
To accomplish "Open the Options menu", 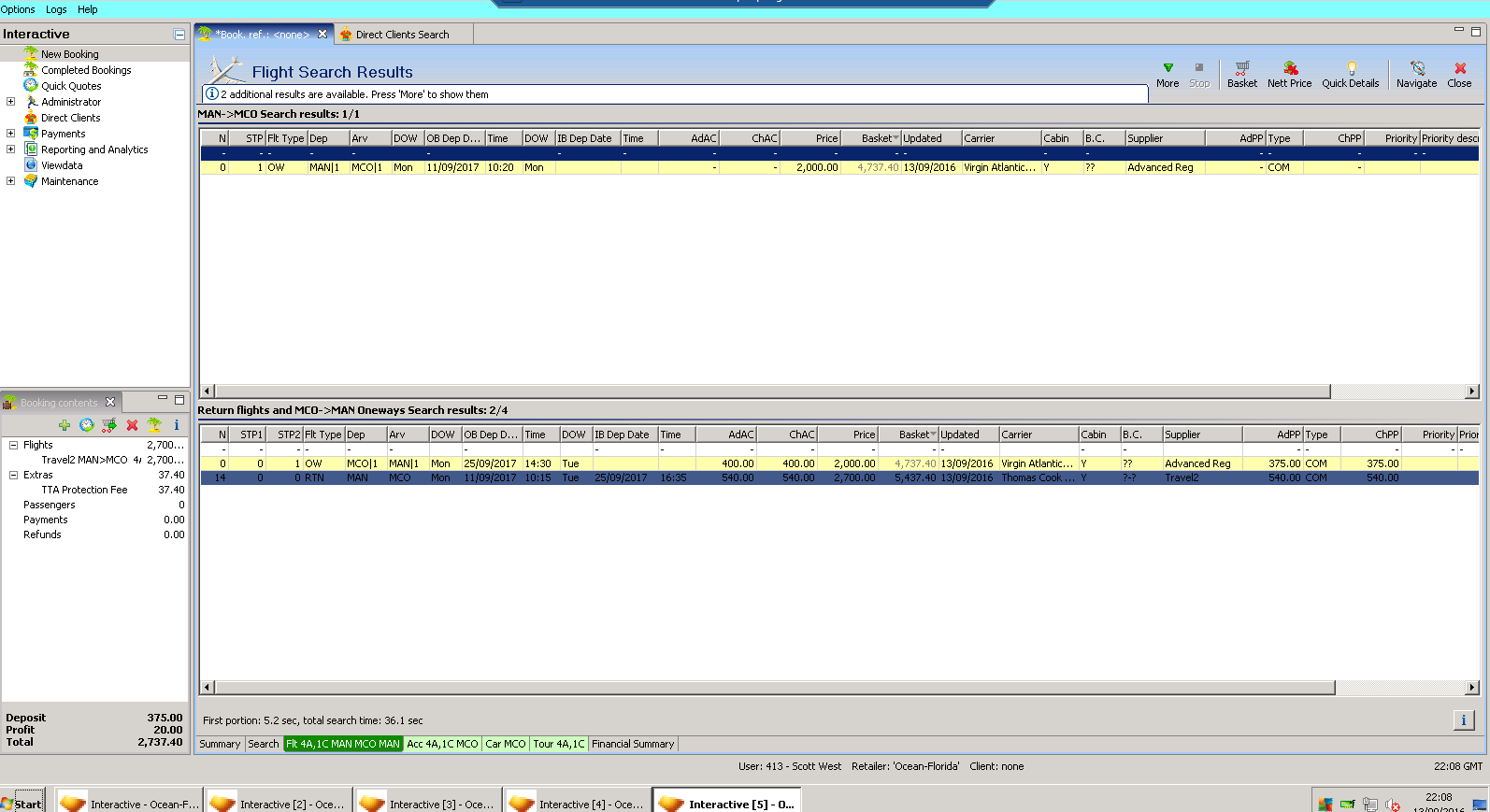I will (18, 9).
